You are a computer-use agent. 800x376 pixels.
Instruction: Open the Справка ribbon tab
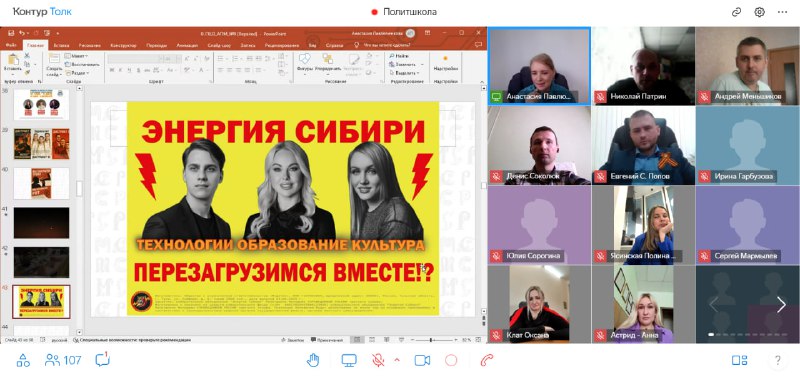tap(334, 45)
